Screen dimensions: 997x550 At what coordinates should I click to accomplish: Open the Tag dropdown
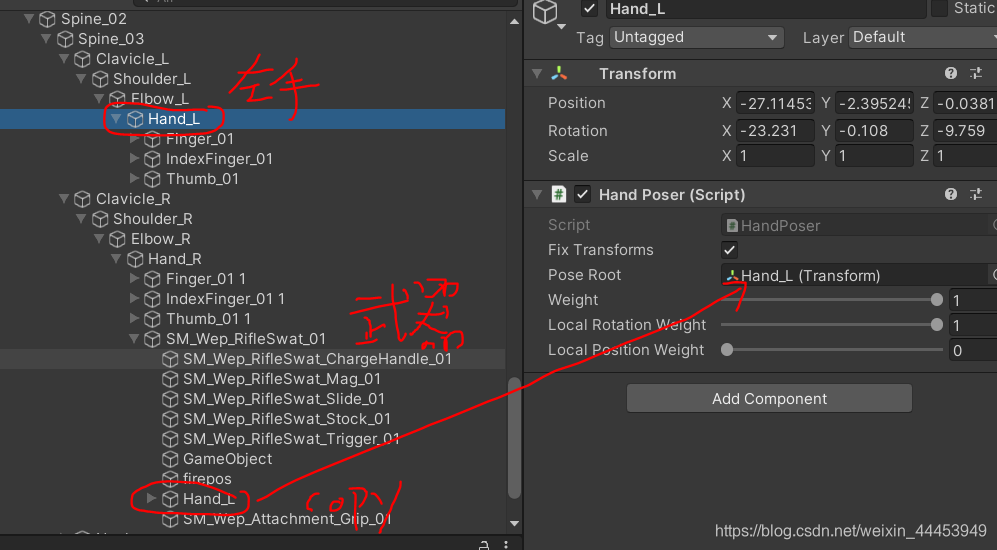tap(696, 38)
